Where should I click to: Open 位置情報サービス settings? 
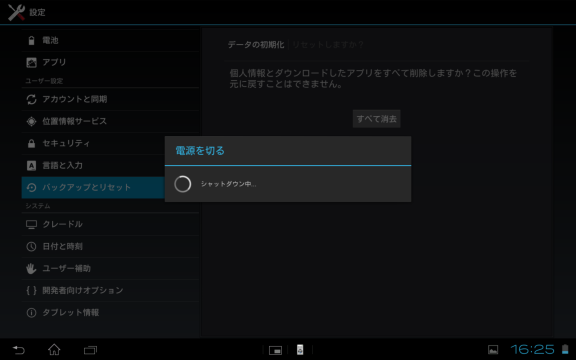(x=110, y=121)
